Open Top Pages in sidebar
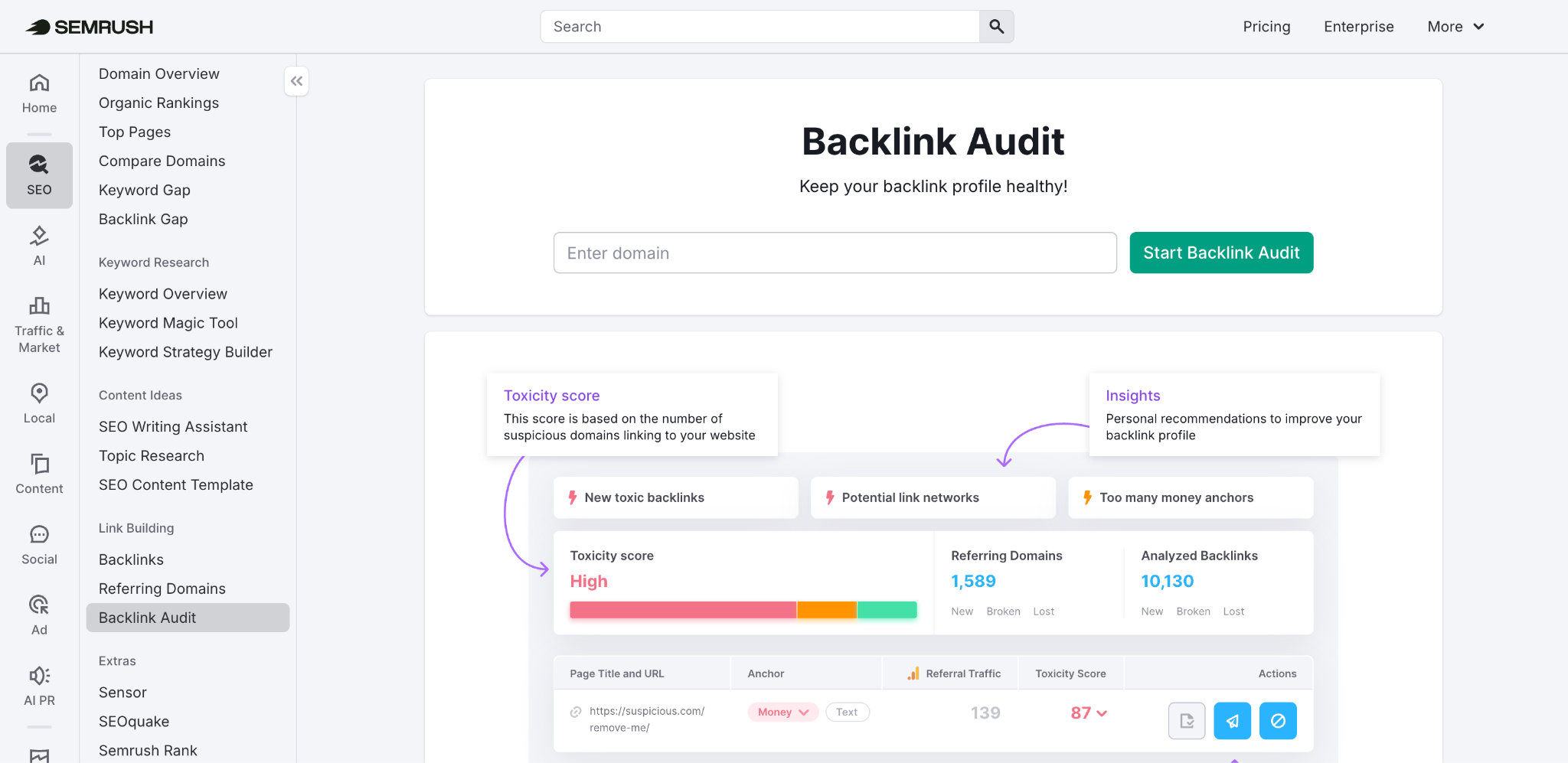Image resolution: width=1568 pixels, height=763 pixels. pyautogui.click(x=135, y=132)
